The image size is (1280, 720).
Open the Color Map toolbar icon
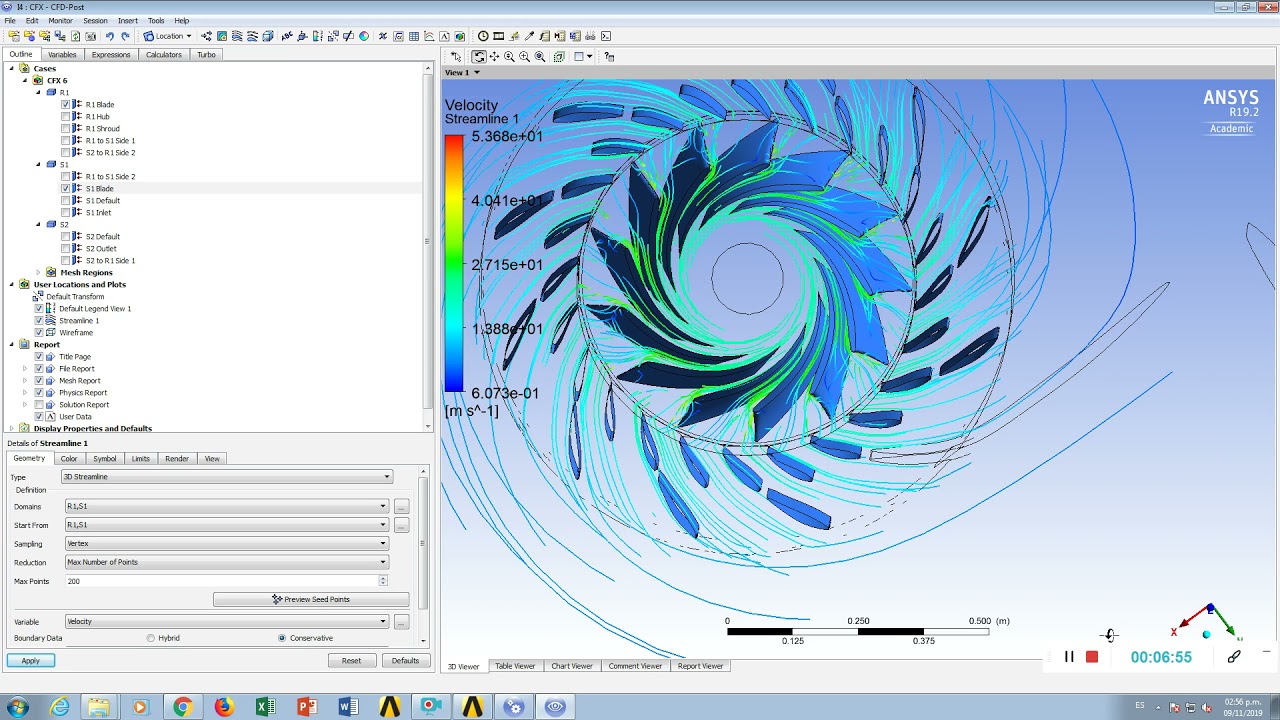pyautogui.click(x=363, y=36)
